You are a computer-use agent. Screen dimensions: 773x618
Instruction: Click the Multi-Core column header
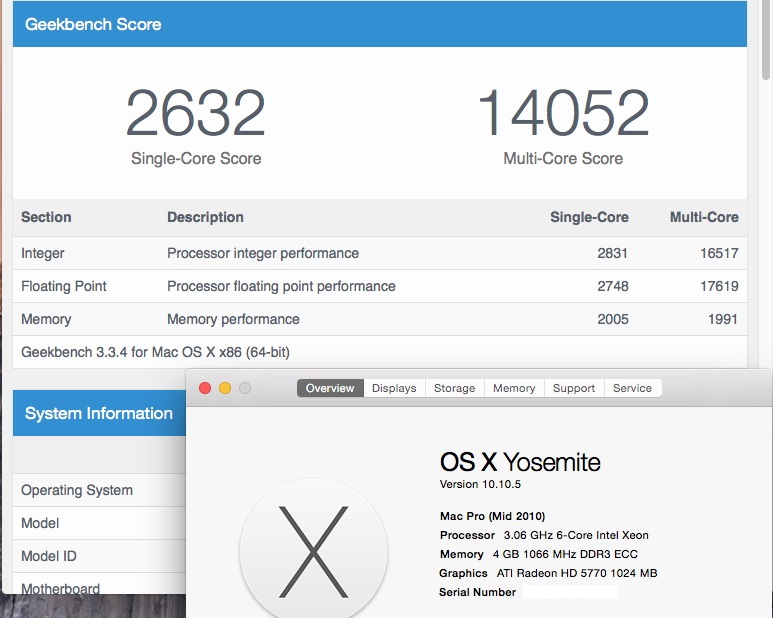point(704,217)
